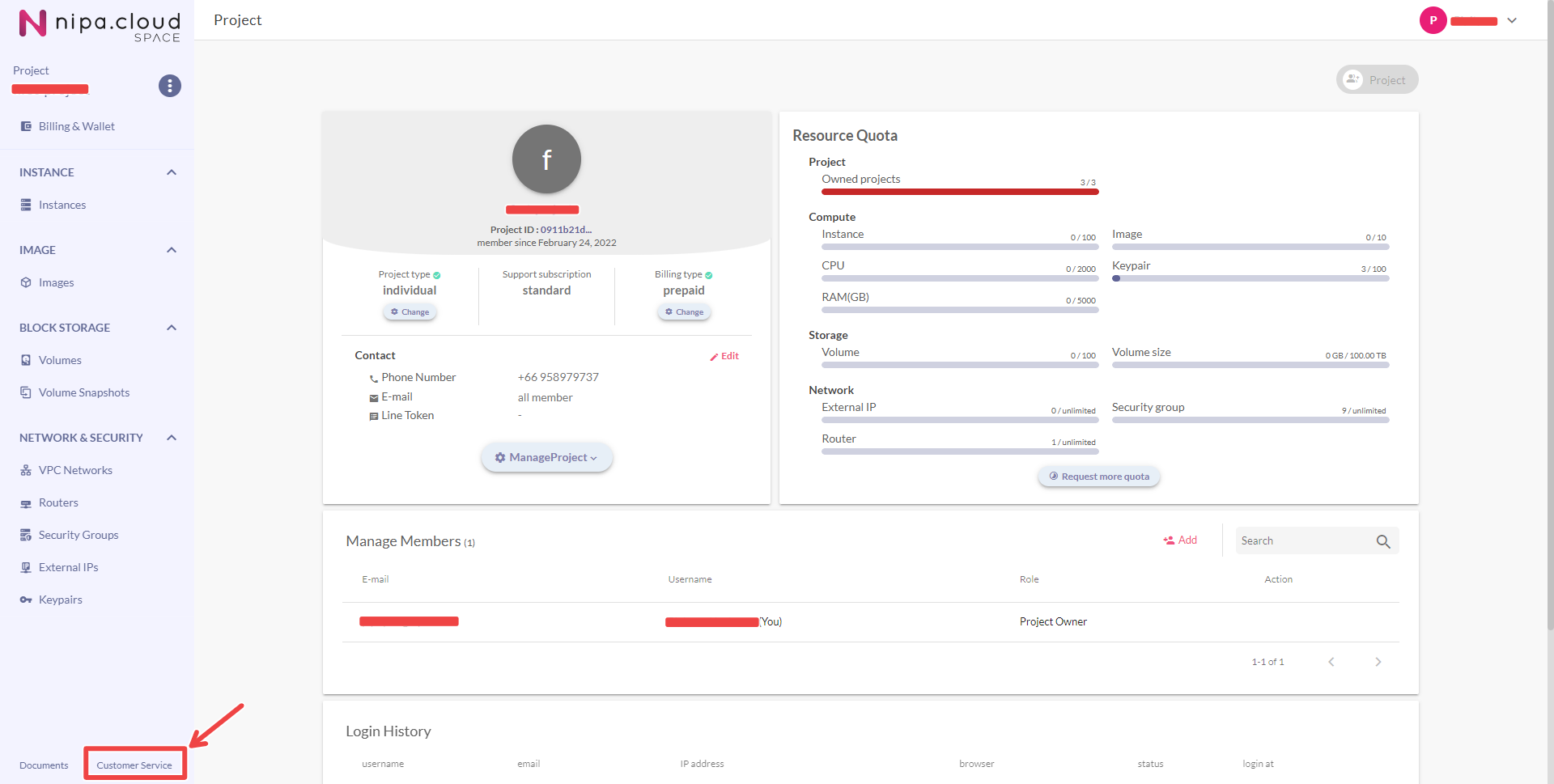
Task: Click the nipa.cloud logo
Action: pos(100,24)
